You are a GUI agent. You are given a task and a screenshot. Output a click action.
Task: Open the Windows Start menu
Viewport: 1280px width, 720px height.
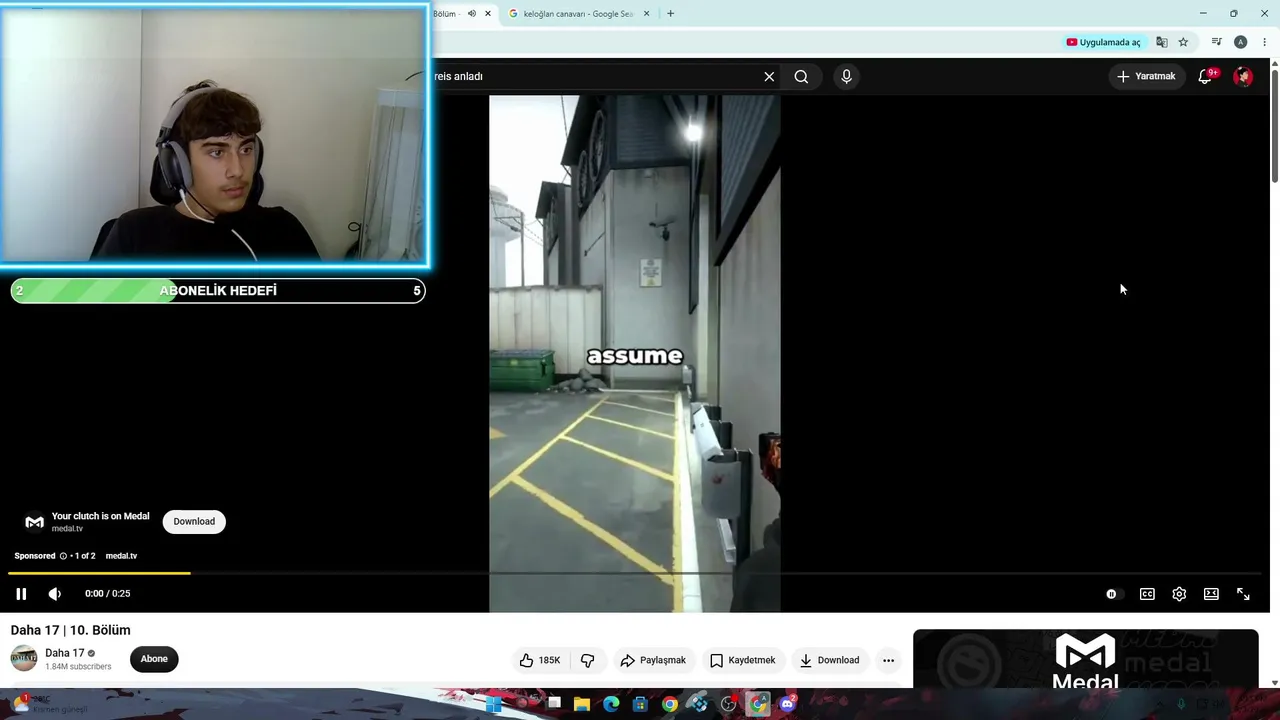coord(493,704)
